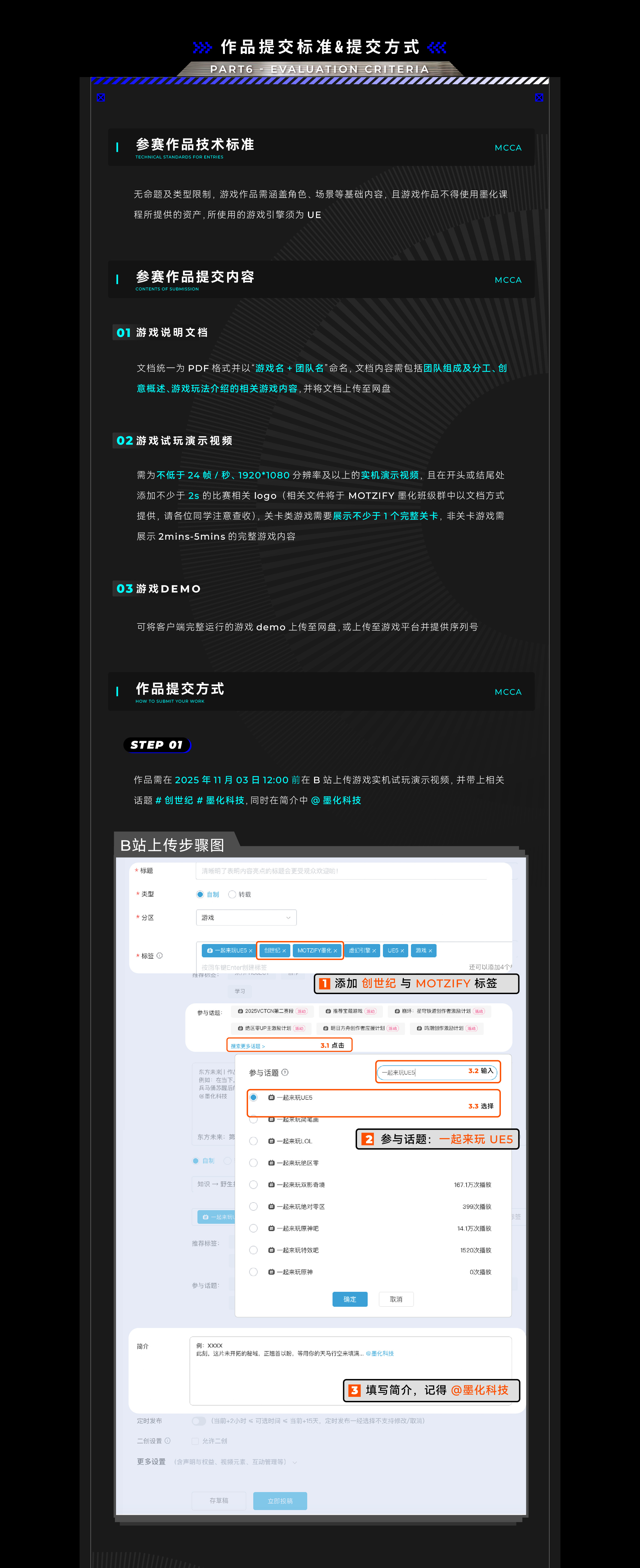
Task: Remove the 一起来玩UE5 tag via x
Action: [x=250, y=951]
